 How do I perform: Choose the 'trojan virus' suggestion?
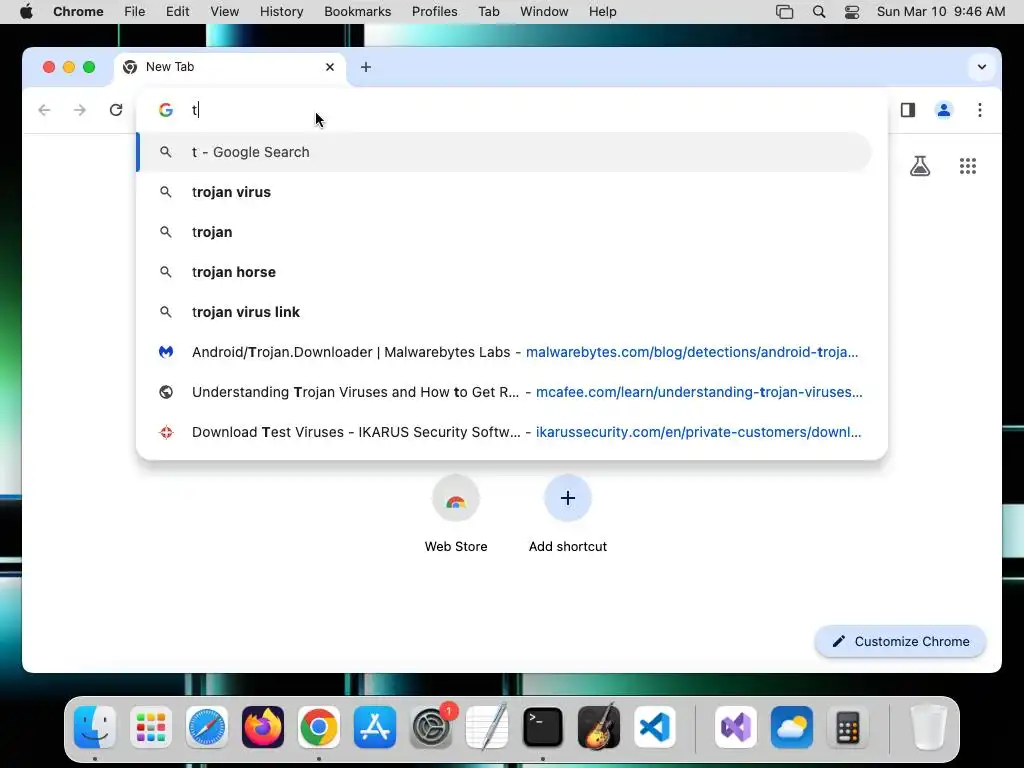[x=504, y=192]
